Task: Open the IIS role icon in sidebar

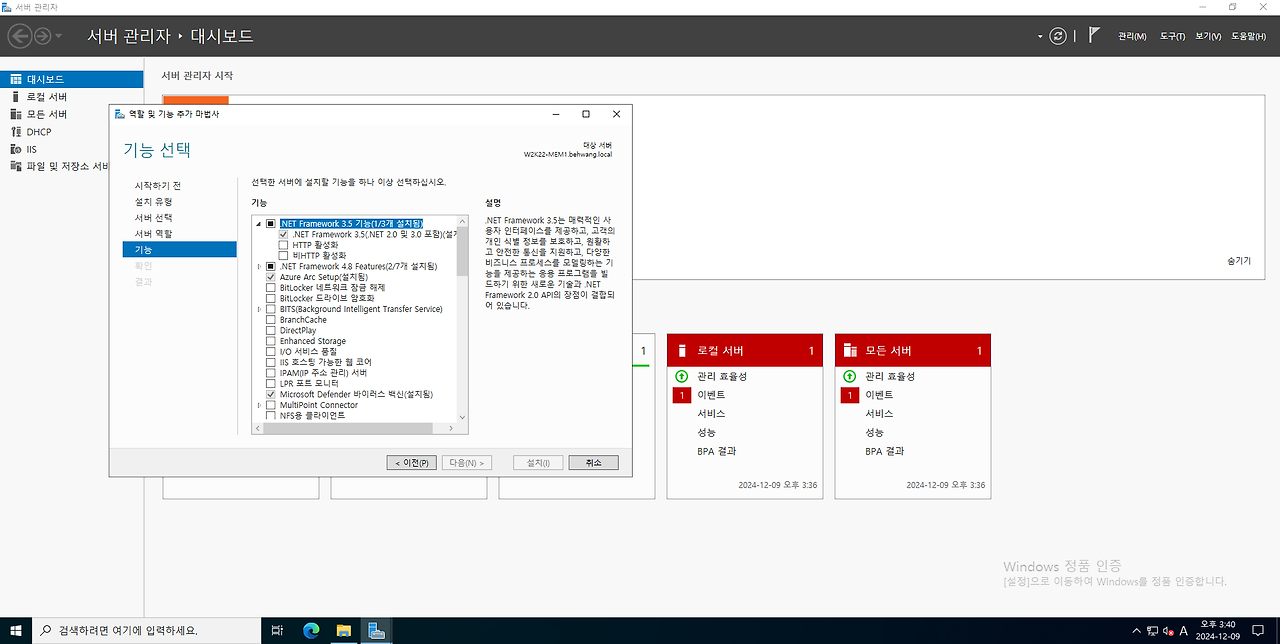Action: click(x=16, y=149)
